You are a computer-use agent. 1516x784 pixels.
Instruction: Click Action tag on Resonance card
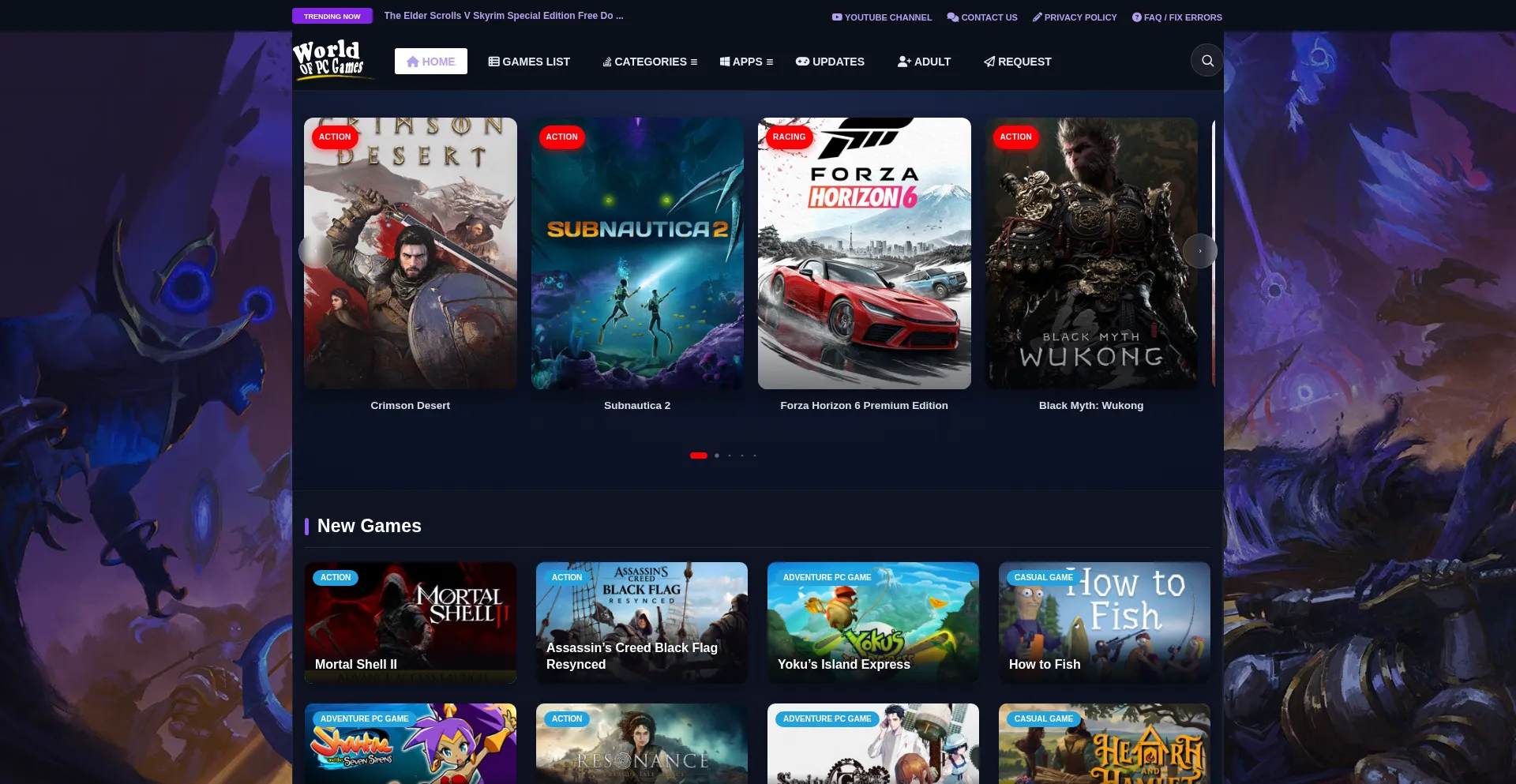(567, 719)
